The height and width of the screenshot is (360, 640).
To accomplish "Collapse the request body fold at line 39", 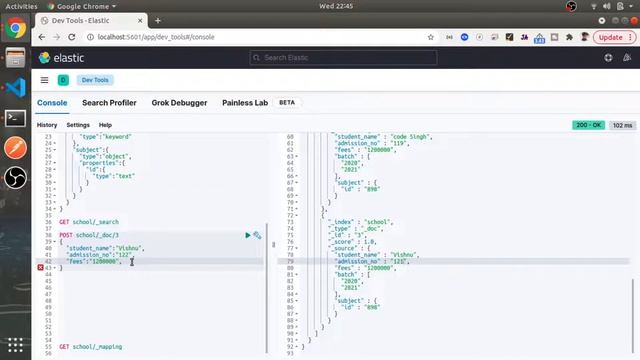I will pos(55,242).
